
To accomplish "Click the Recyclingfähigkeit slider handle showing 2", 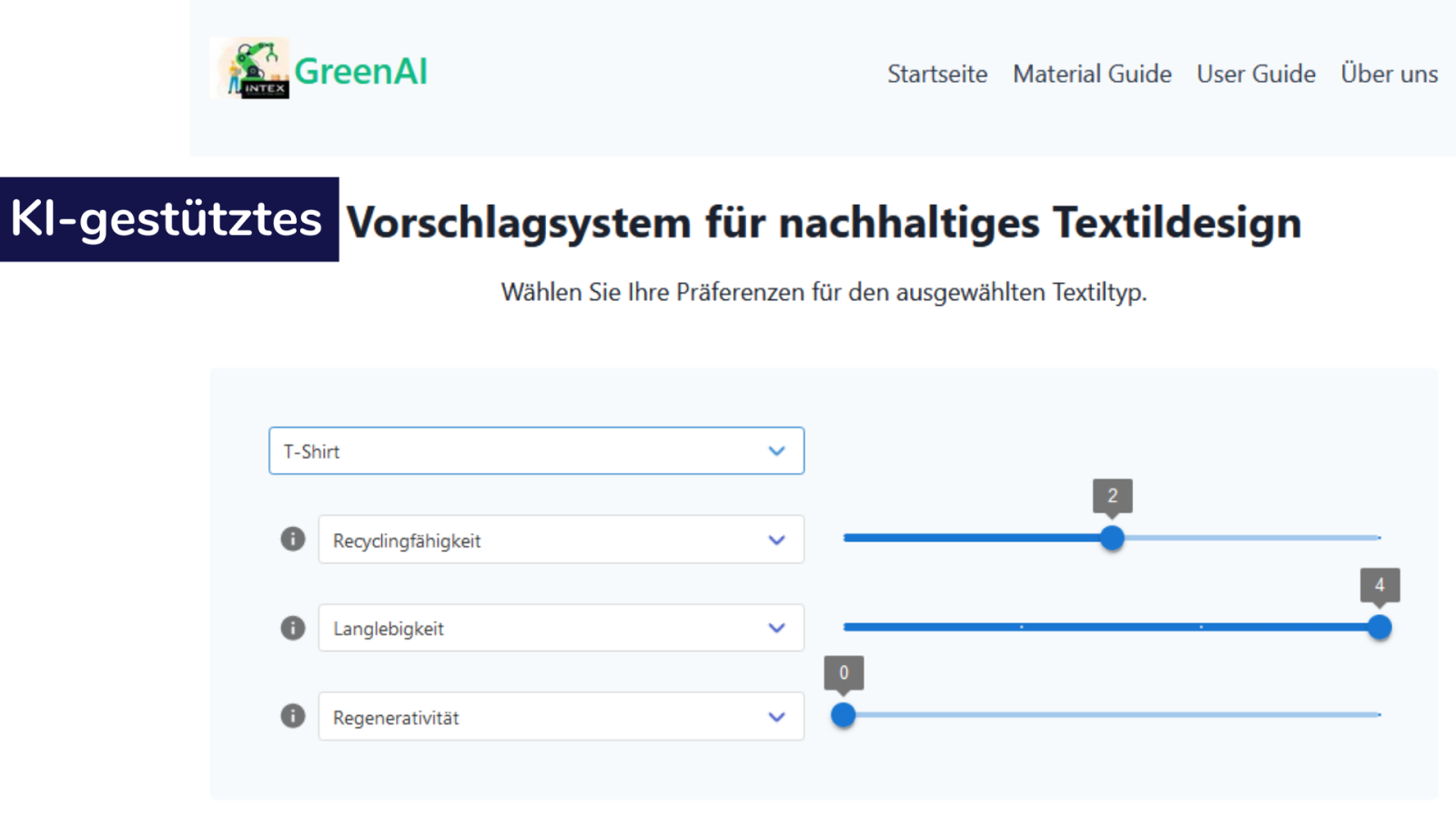I will 1112,538.
